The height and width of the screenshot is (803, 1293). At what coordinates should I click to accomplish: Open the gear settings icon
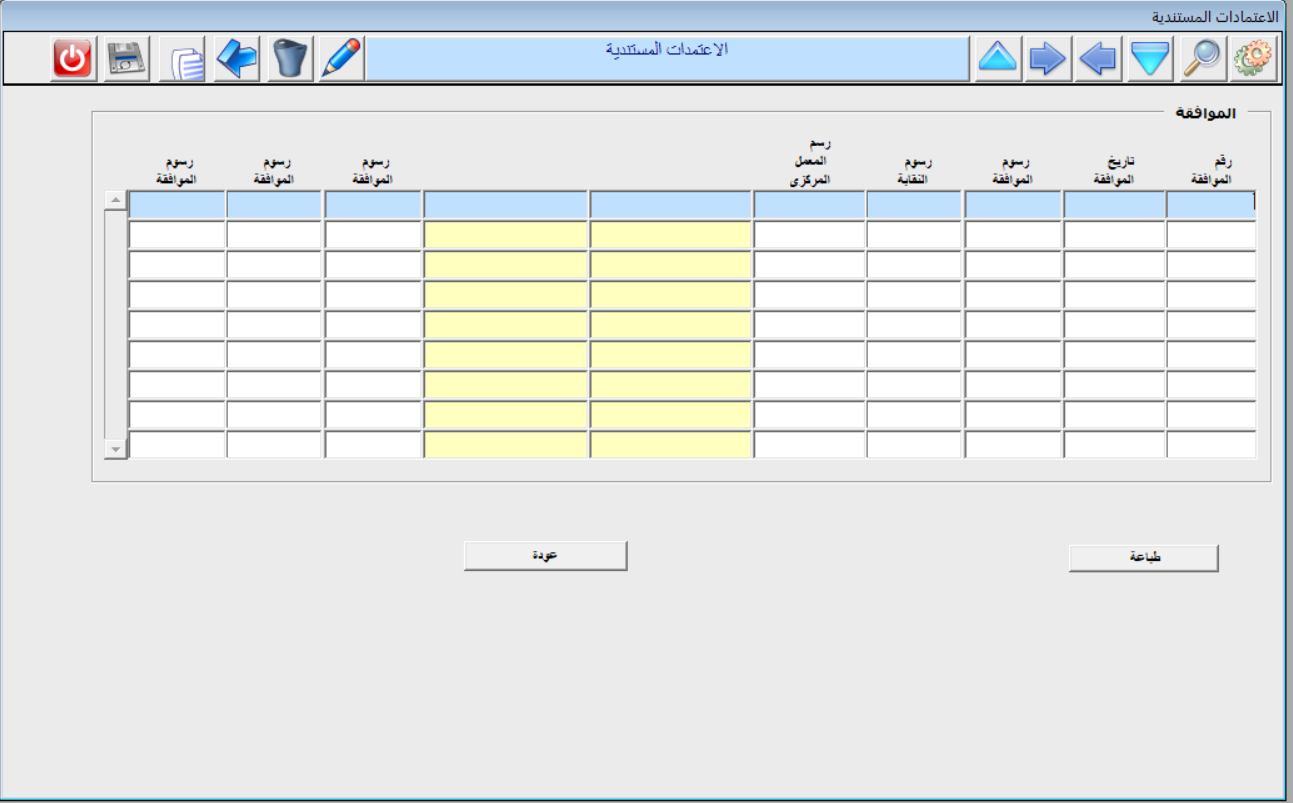1254,60
